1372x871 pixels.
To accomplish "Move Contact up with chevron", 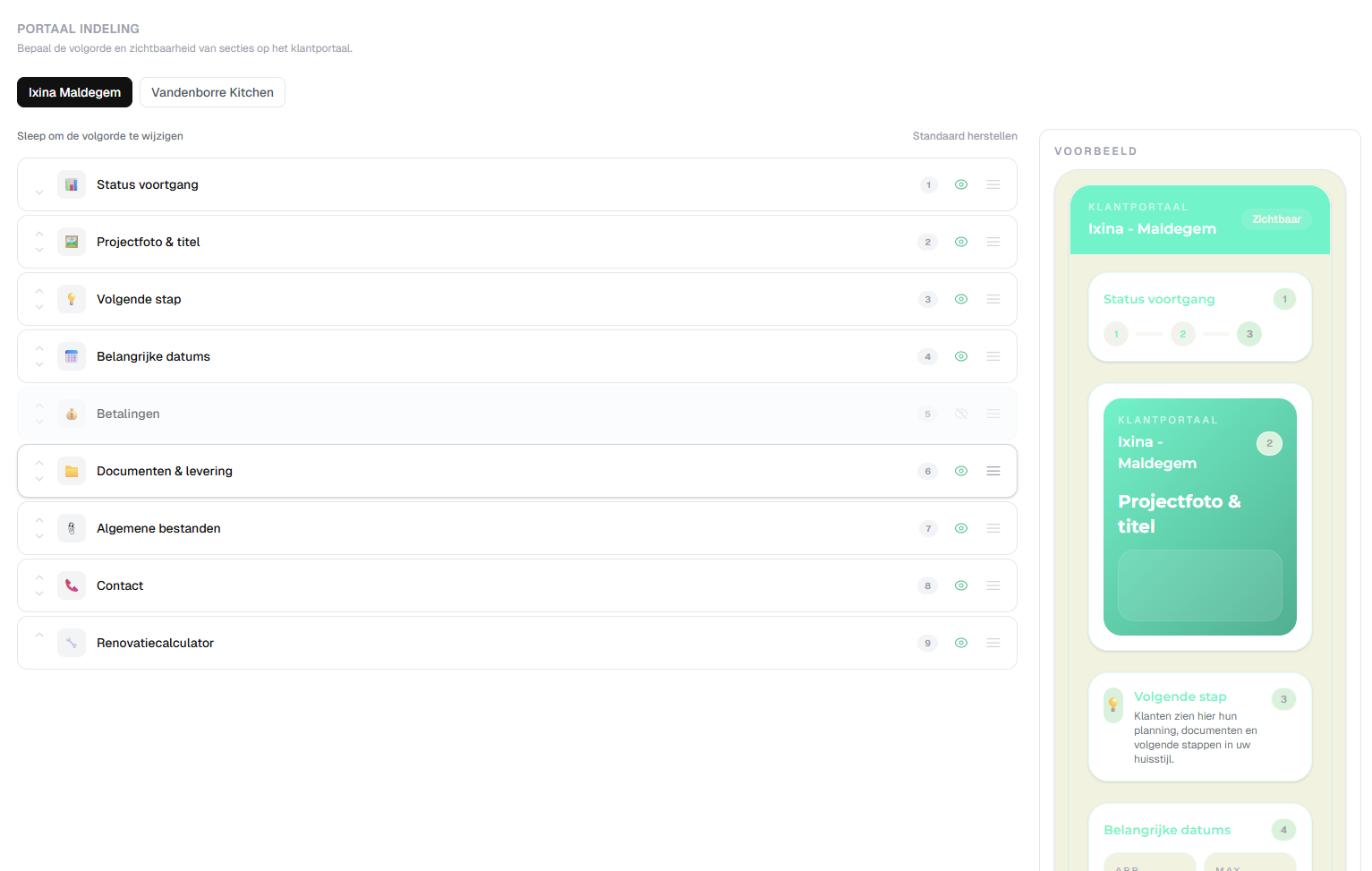I will [39, 577].
